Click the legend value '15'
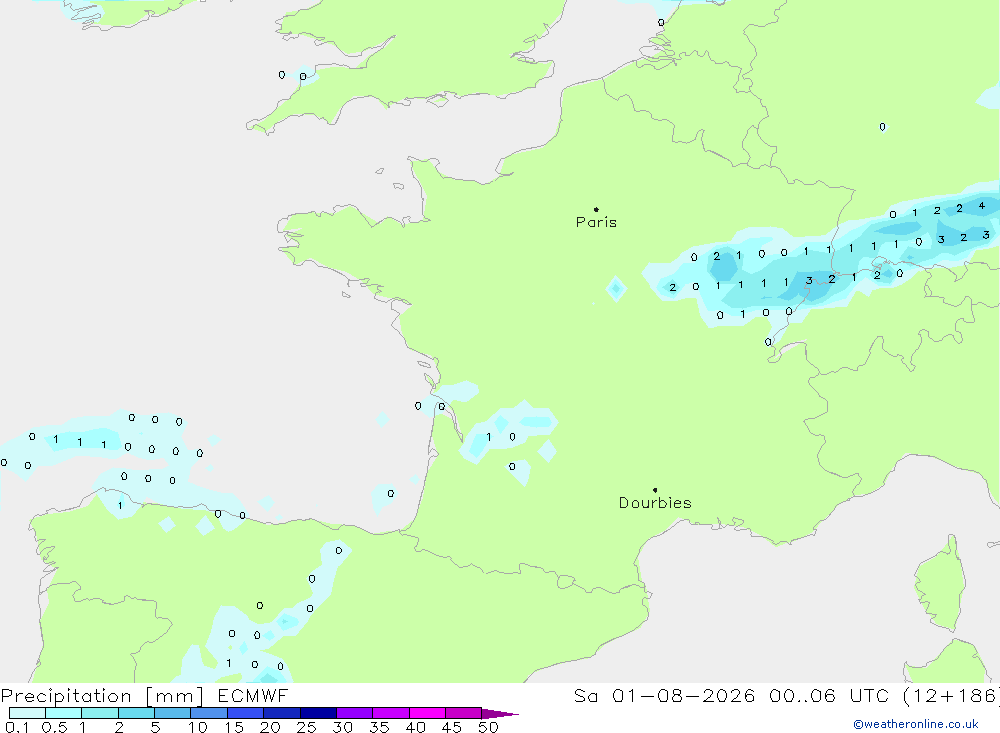 click(234, 727)
